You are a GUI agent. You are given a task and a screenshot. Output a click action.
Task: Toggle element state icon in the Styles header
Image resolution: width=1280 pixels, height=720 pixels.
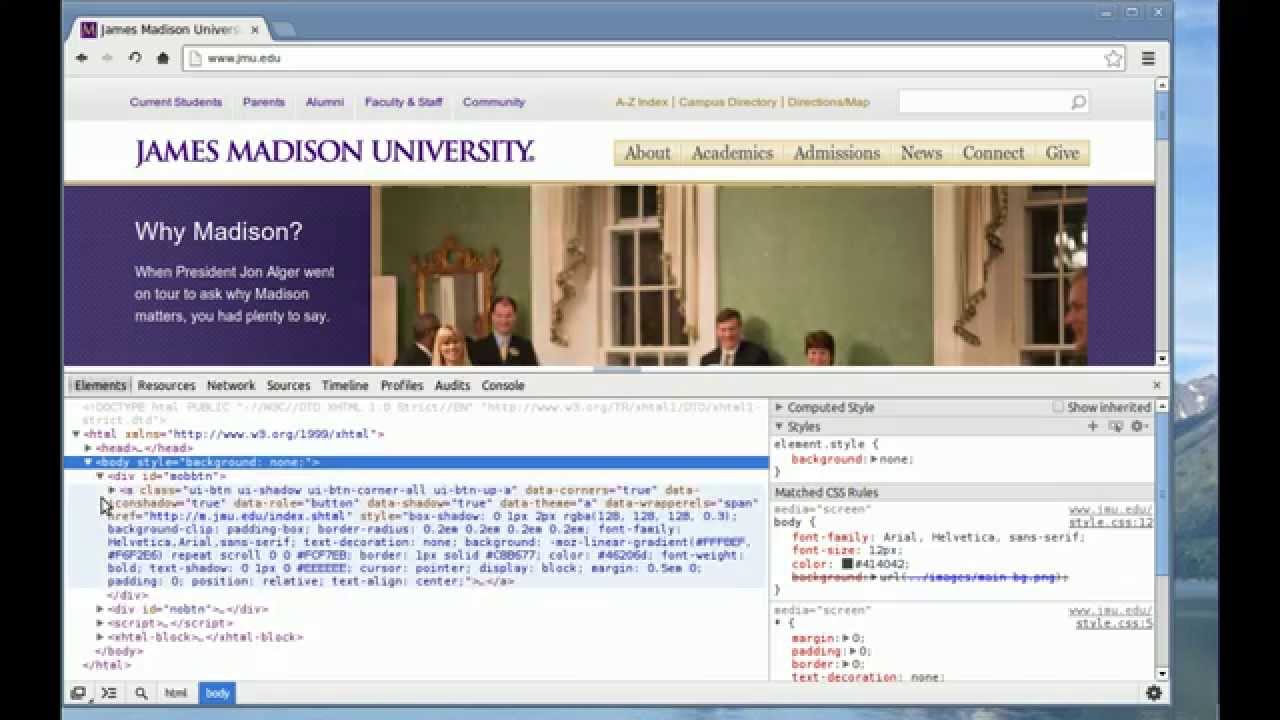(1116, 427)
